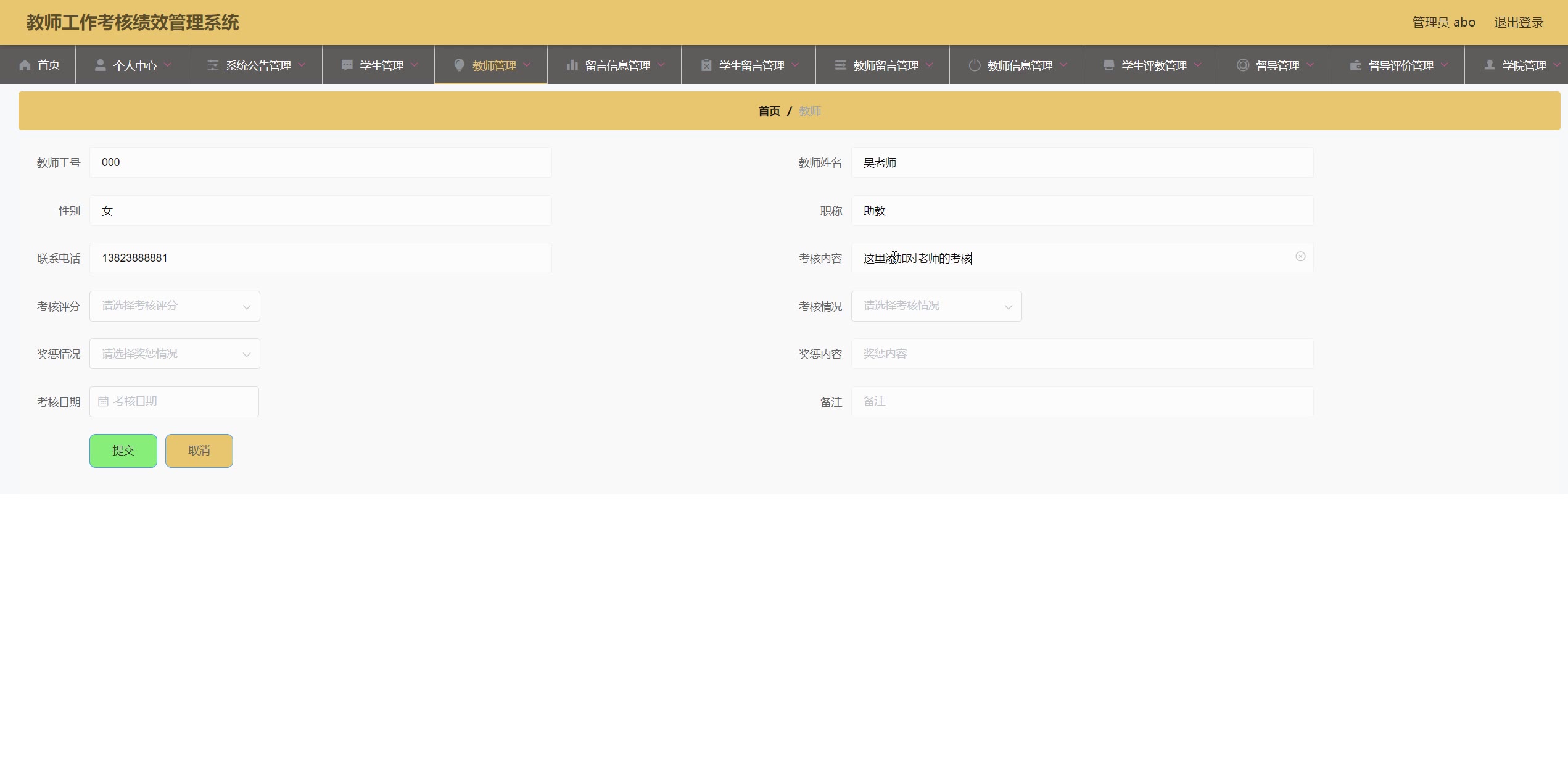
Task: Open the 考核情况 dropdown
Action: (936, 306)
